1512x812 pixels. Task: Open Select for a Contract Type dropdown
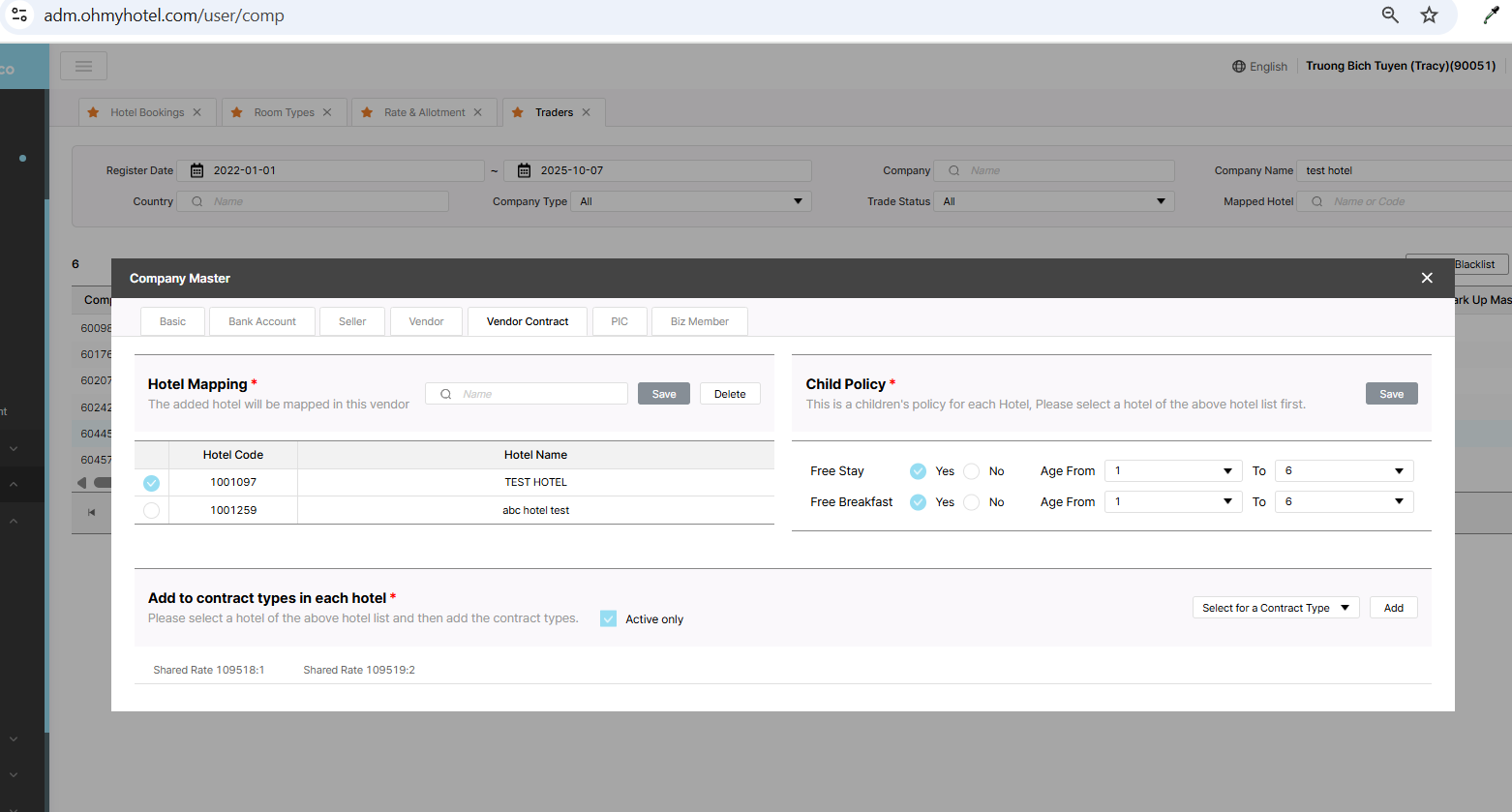(x=1275, y=608)
